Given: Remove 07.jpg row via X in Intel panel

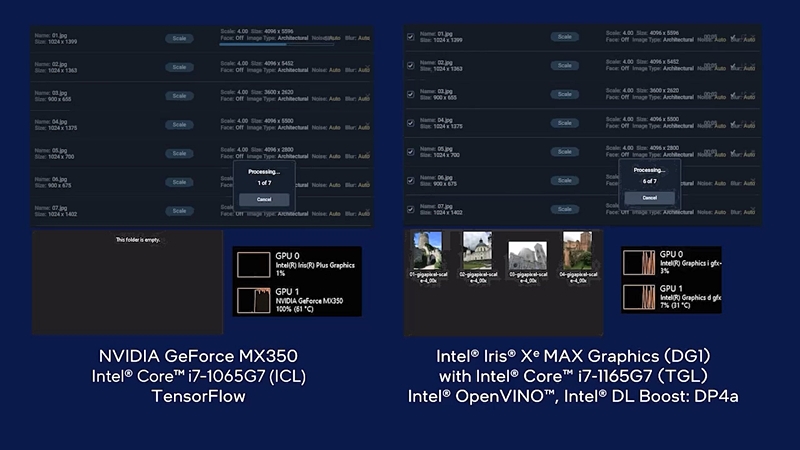Looking at the screenshot, I should (x=753, y=209).
